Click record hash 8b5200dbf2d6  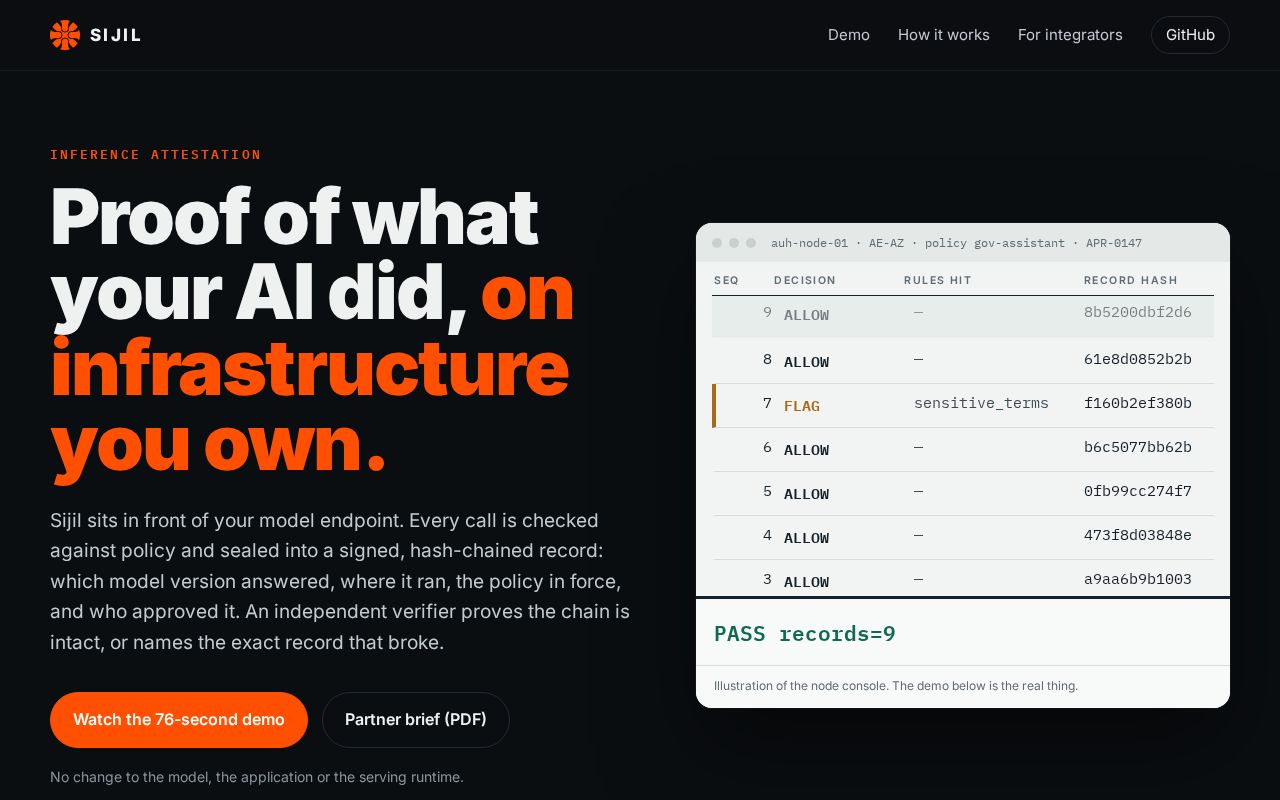point(1138,312)
